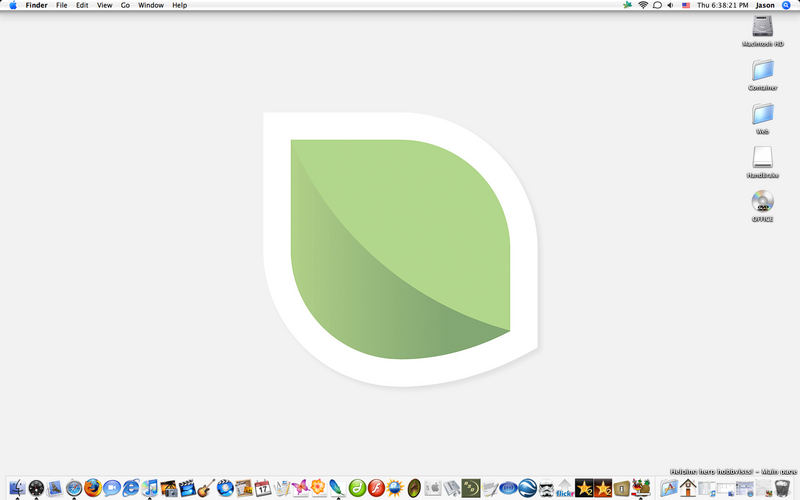The width and height of the screenshot is (800, 500).
Task: Click the Wi-Fi status menu icon
Action: tap(643, 5)
